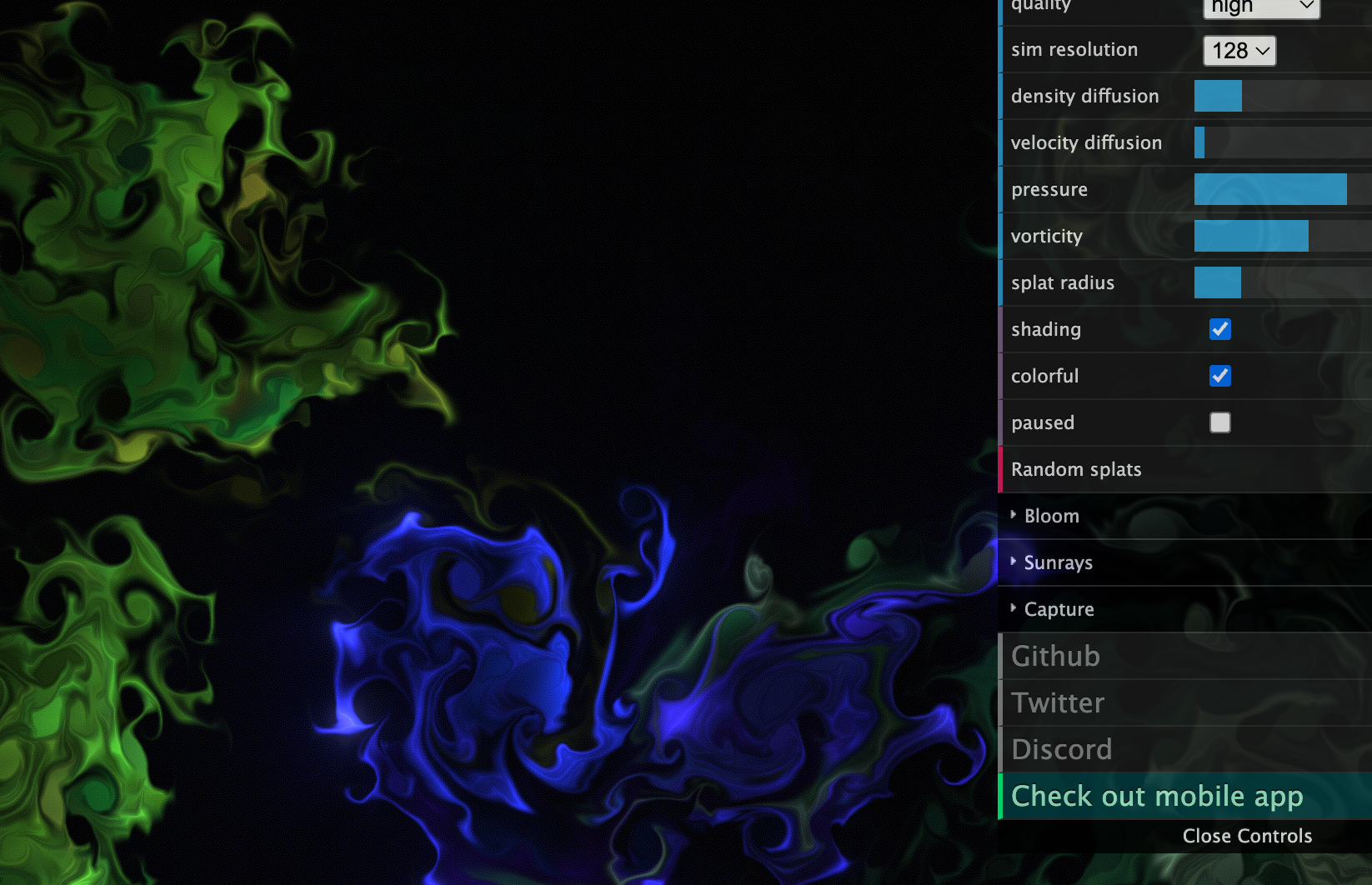1372x885 pixels.
Task: Open the Github link
Action: 1184,656
